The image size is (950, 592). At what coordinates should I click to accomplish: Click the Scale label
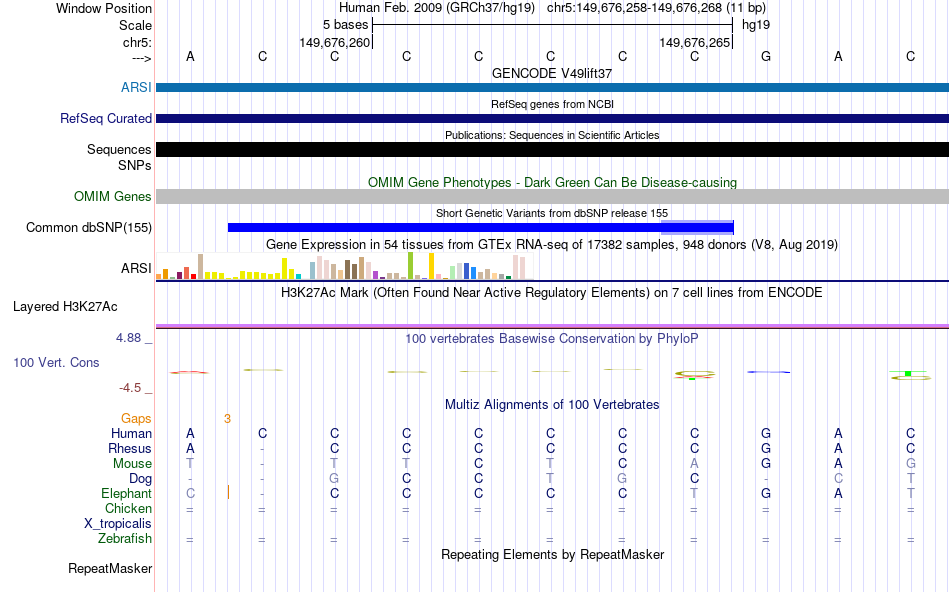[135, 25]
